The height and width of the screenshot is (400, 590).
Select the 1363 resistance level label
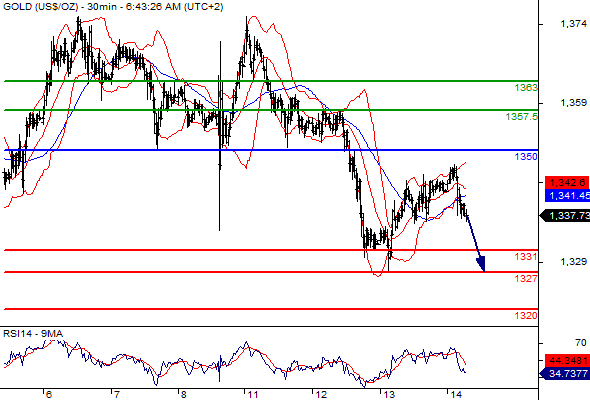[x=526, y=88]
